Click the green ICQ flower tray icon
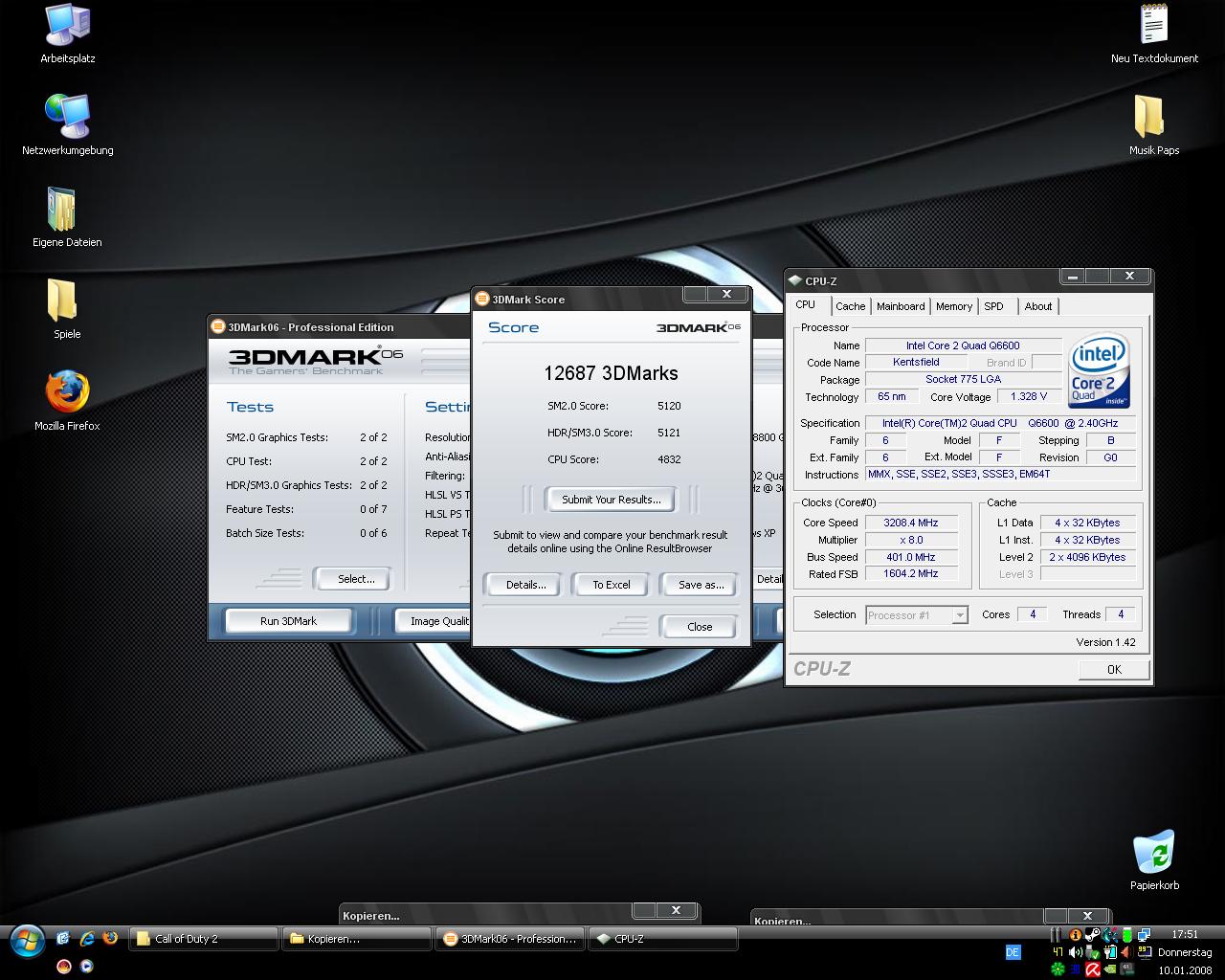This screenshot has height=980, width=1225. pos(1058,969)
